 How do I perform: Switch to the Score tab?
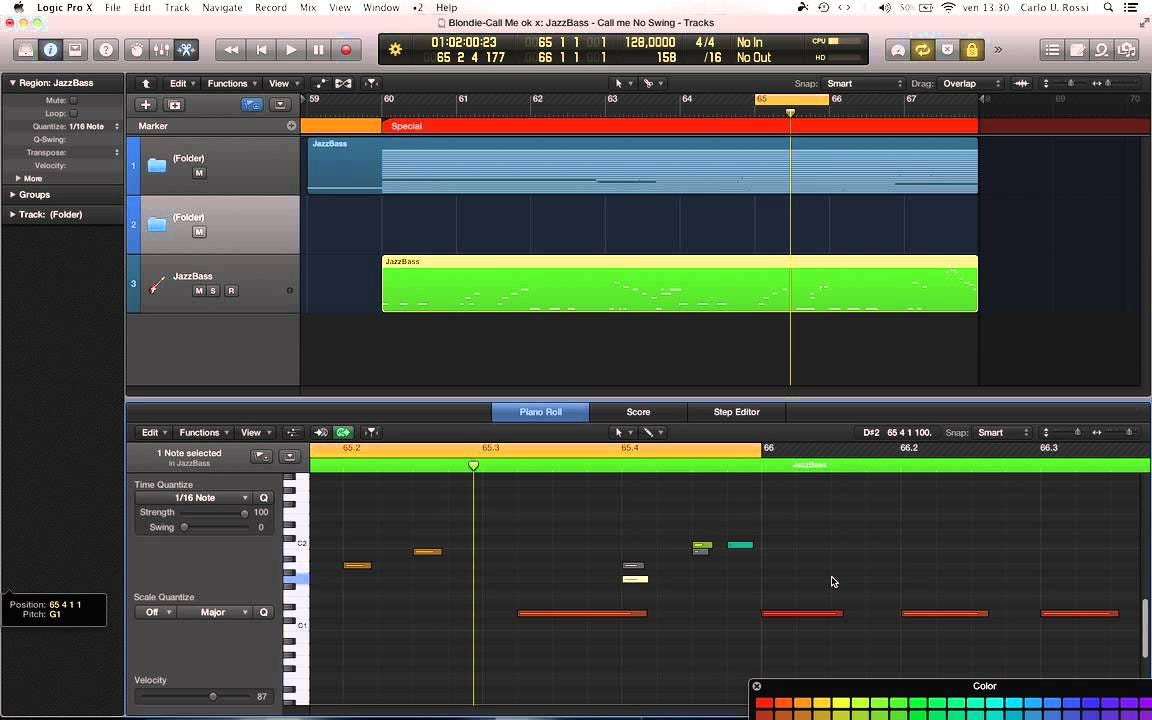point(638,412)
